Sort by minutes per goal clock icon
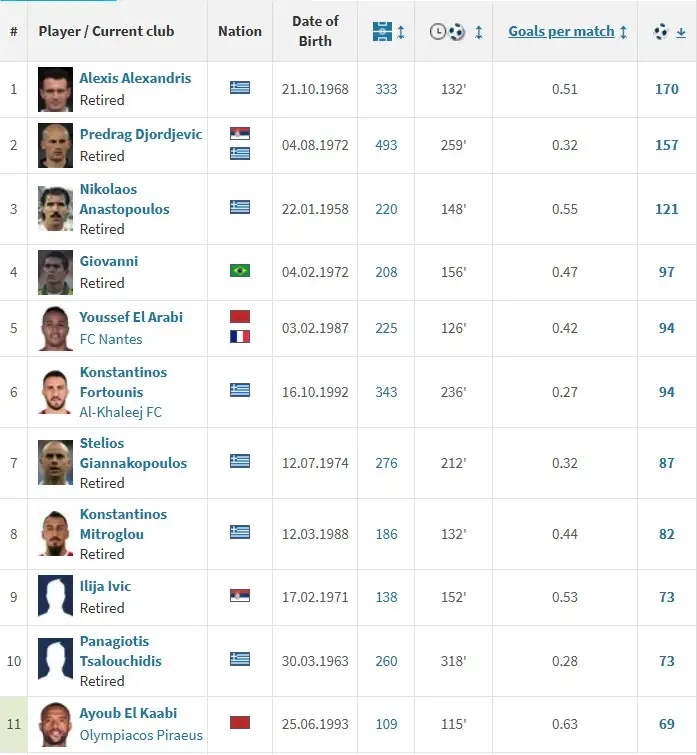This screenshot has width=697, height=755. (448, 31)
